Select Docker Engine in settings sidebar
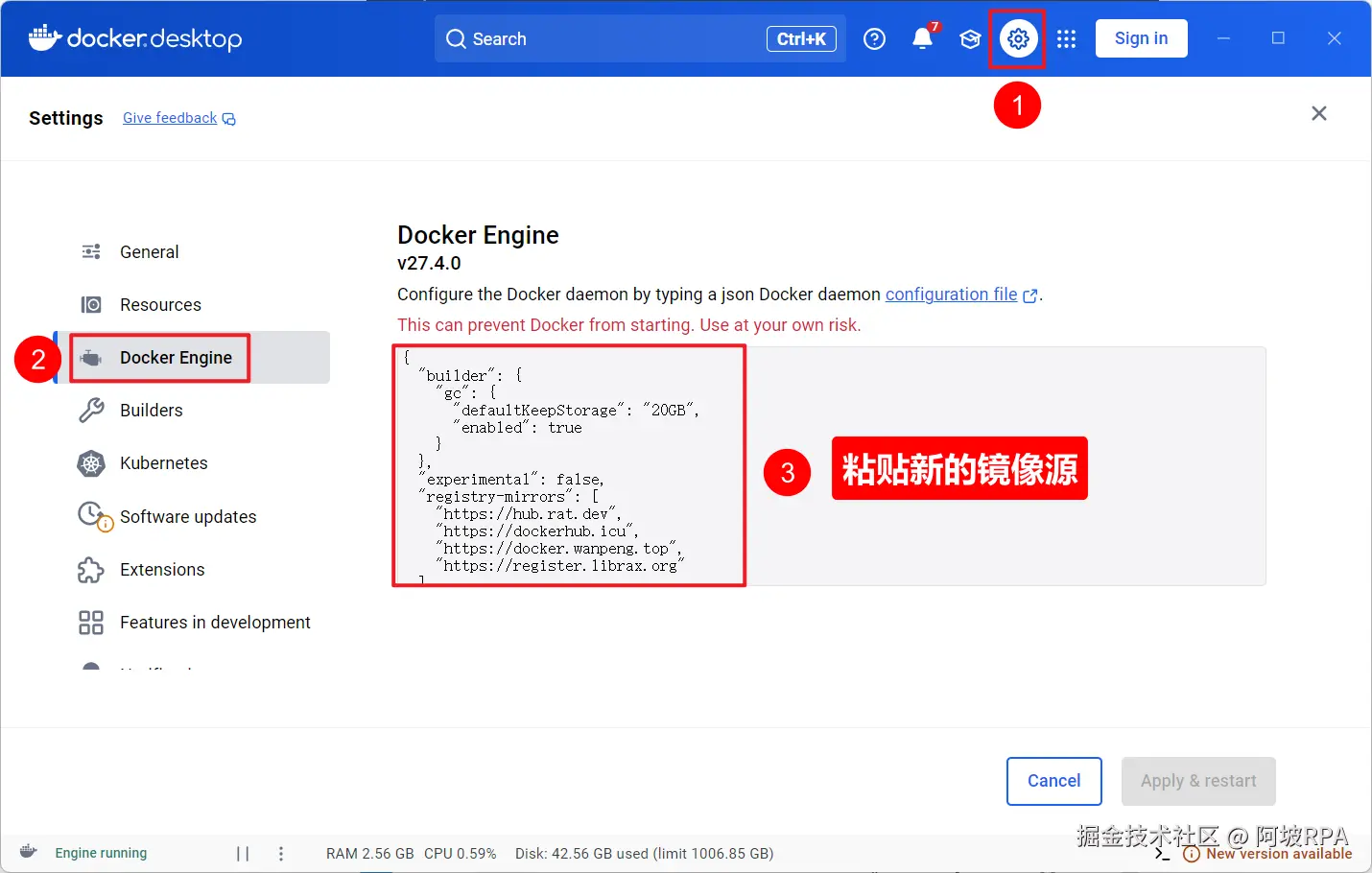 tap(193, 358)
